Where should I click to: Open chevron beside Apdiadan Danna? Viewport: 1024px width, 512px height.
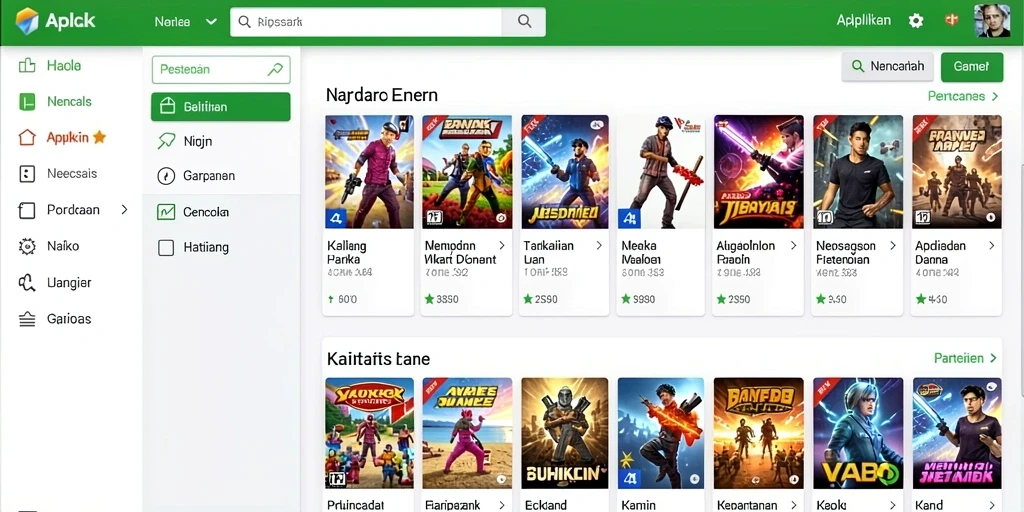[991, 246]
